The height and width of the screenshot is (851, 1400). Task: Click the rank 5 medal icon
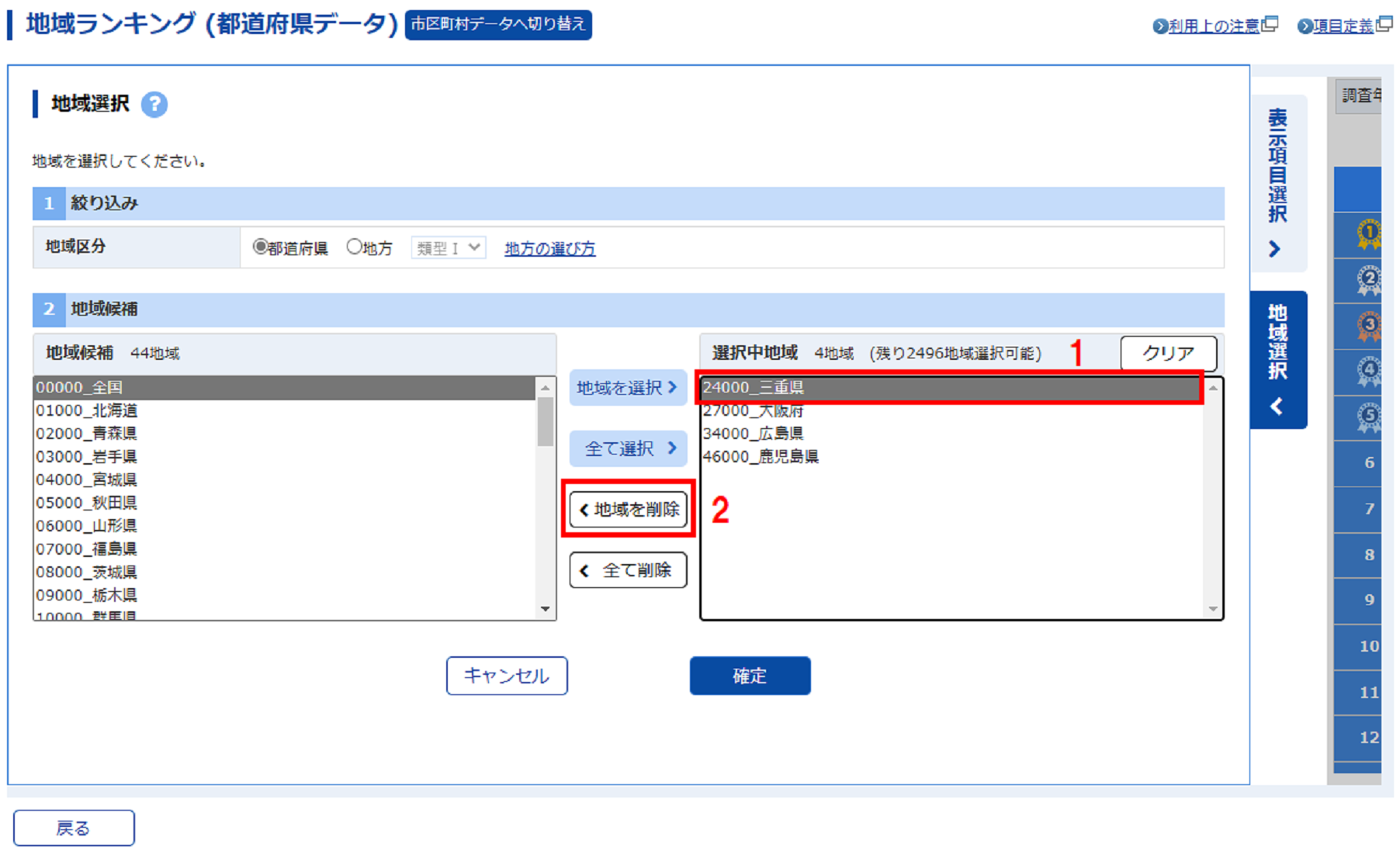[1369, 417]
